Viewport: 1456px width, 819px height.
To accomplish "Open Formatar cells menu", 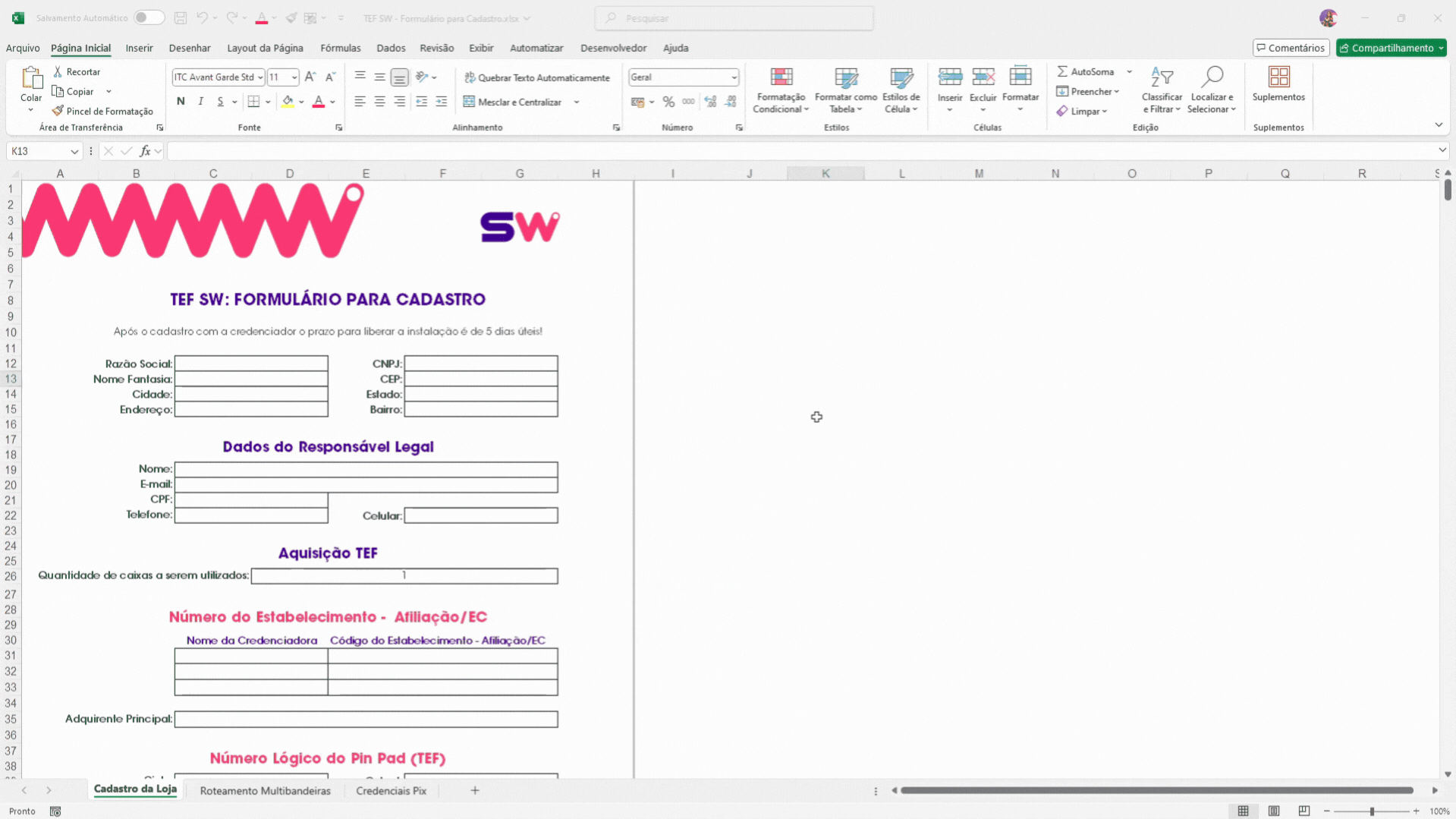I will (1020, 90).
